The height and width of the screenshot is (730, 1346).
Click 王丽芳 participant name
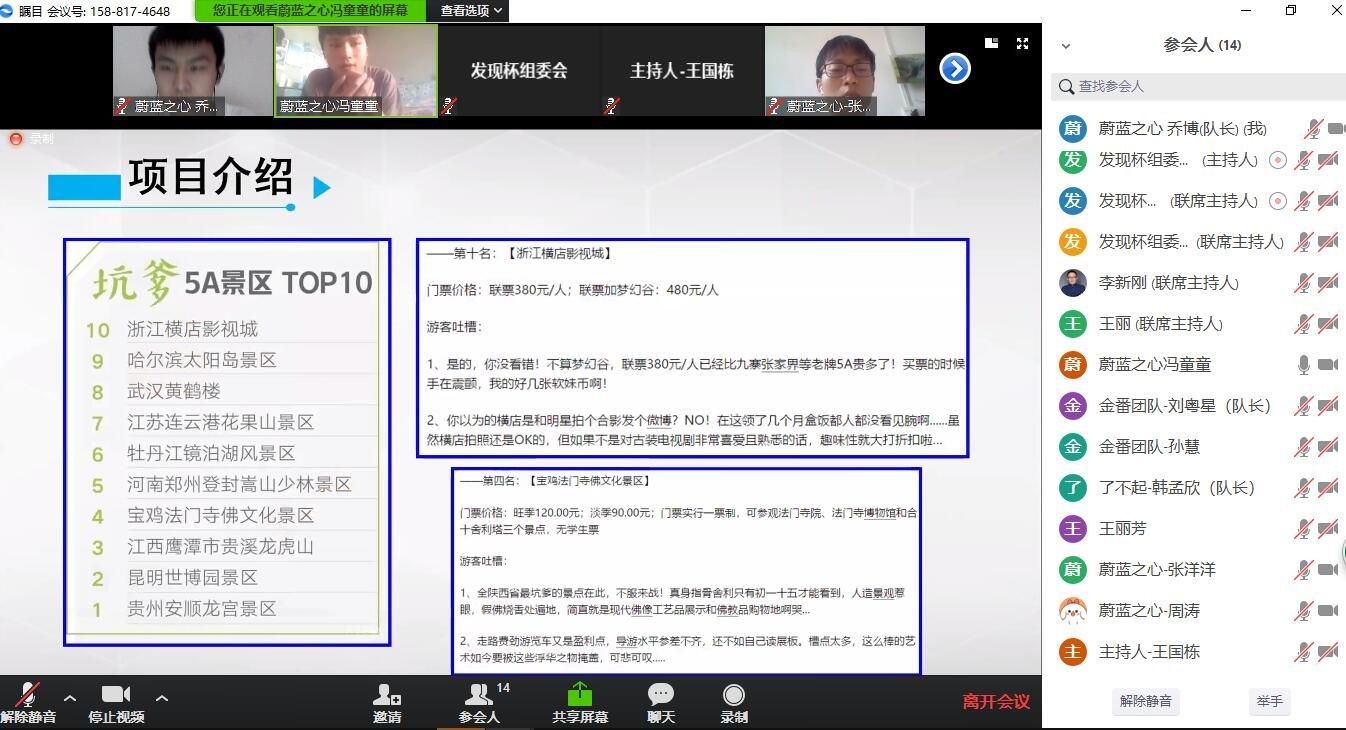pos(1123,529)
